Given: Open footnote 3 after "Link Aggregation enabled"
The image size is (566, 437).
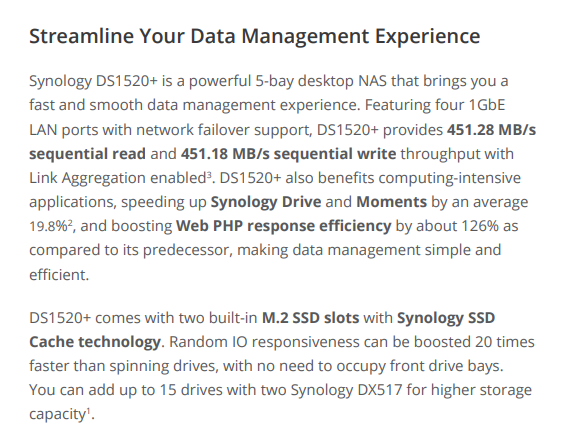Looking at the screenshot, I should (209, 174).
